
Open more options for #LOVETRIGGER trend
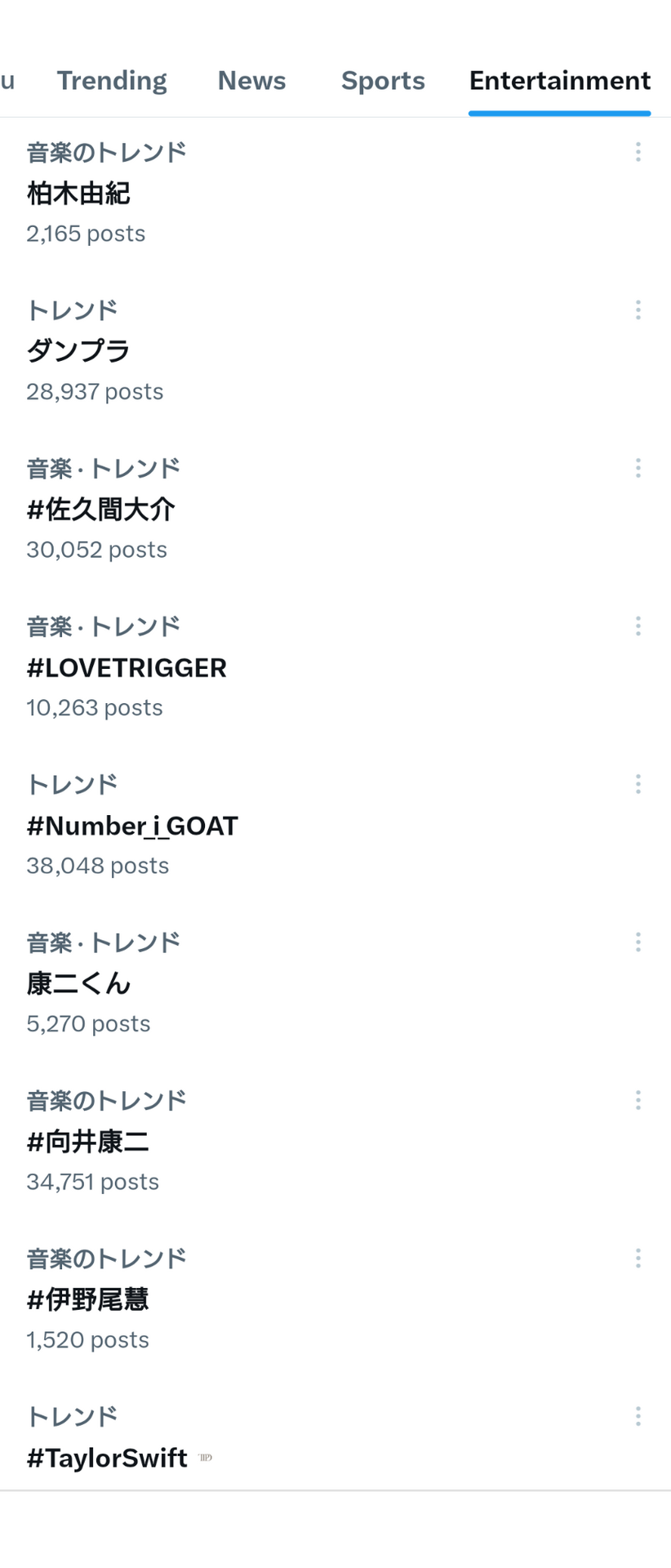pyautogui.click(x=638, y=626)
